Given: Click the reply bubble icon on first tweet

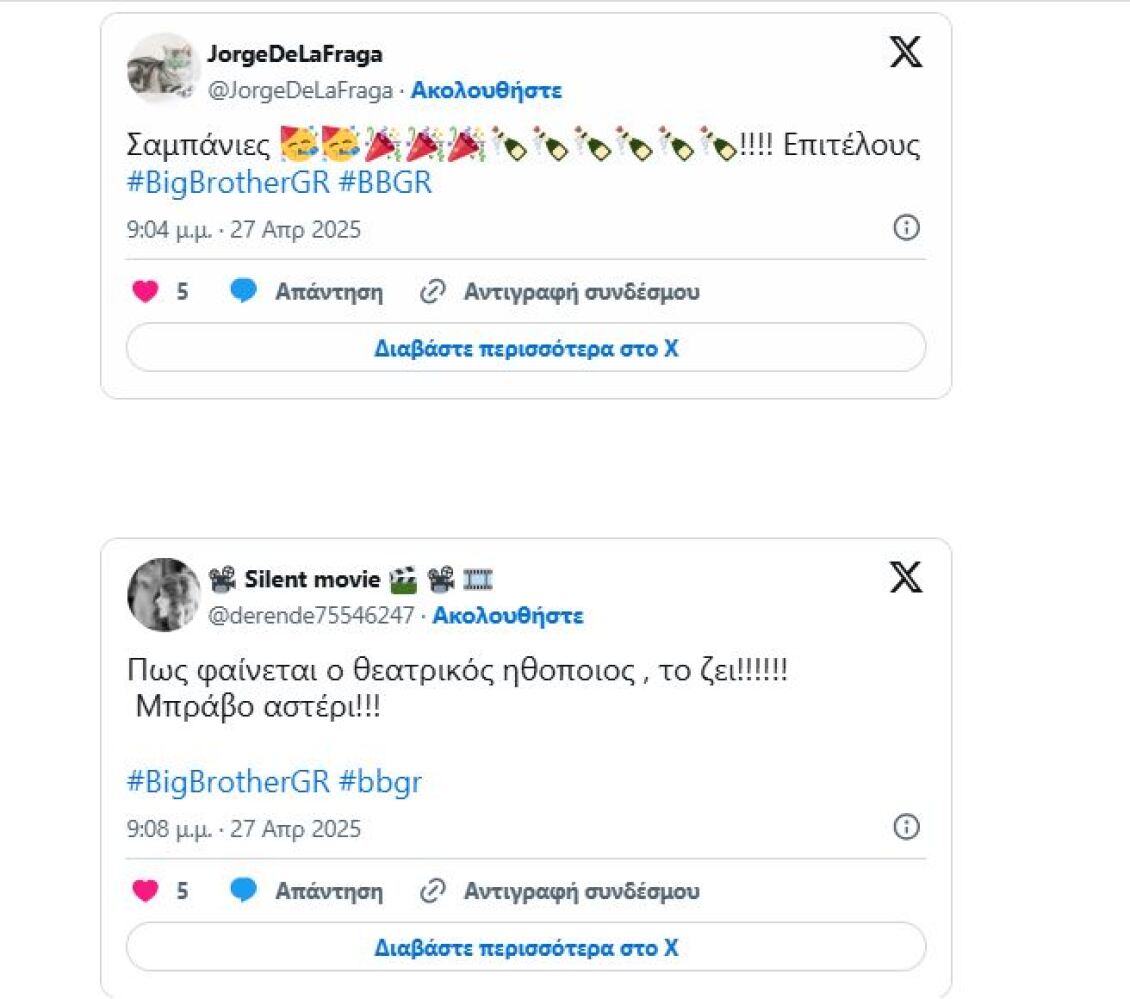Looking at the screenshot, I should [243, 290].
